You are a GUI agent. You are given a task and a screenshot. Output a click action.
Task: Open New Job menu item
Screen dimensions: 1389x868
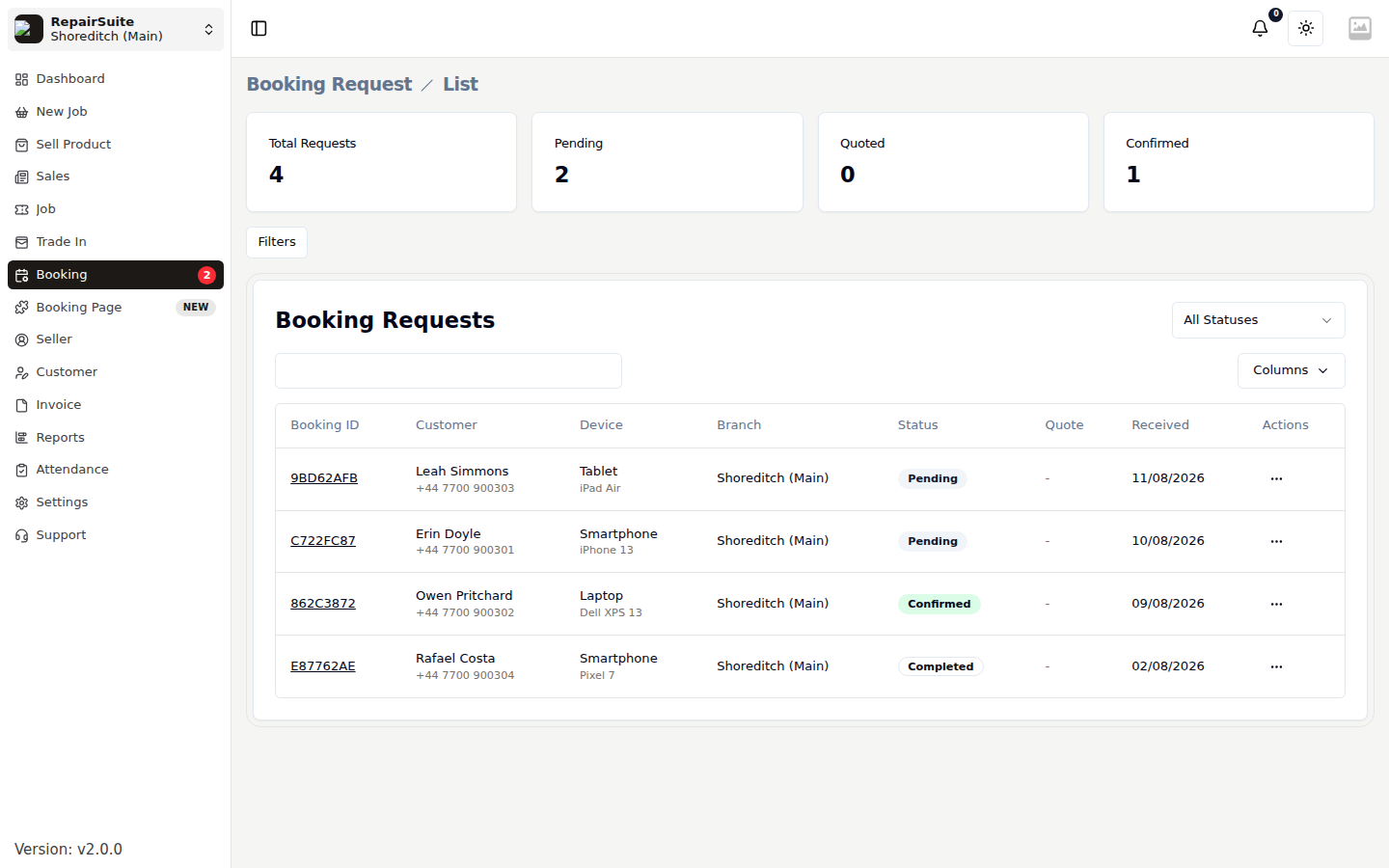pos(116,112)
